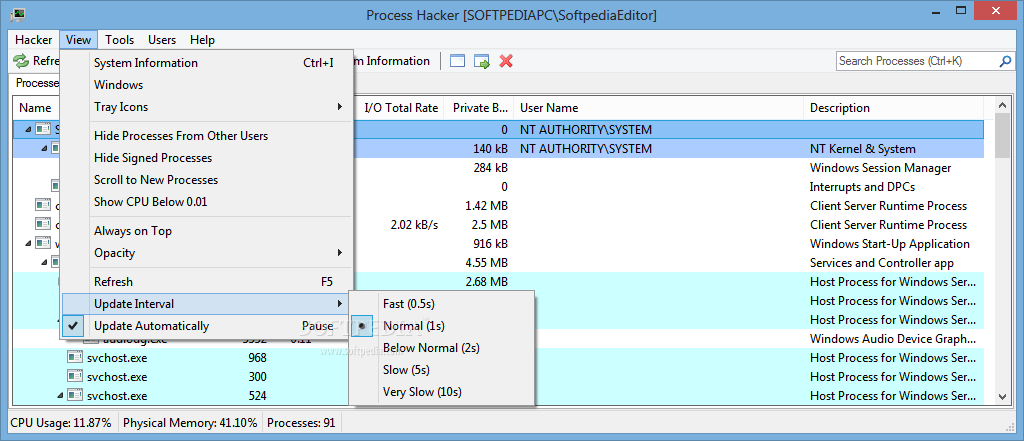This screenshot has width=1024, height=441.
Task: Click the 2.02 kB/s I/O rate cell
Action: point(414,224)
